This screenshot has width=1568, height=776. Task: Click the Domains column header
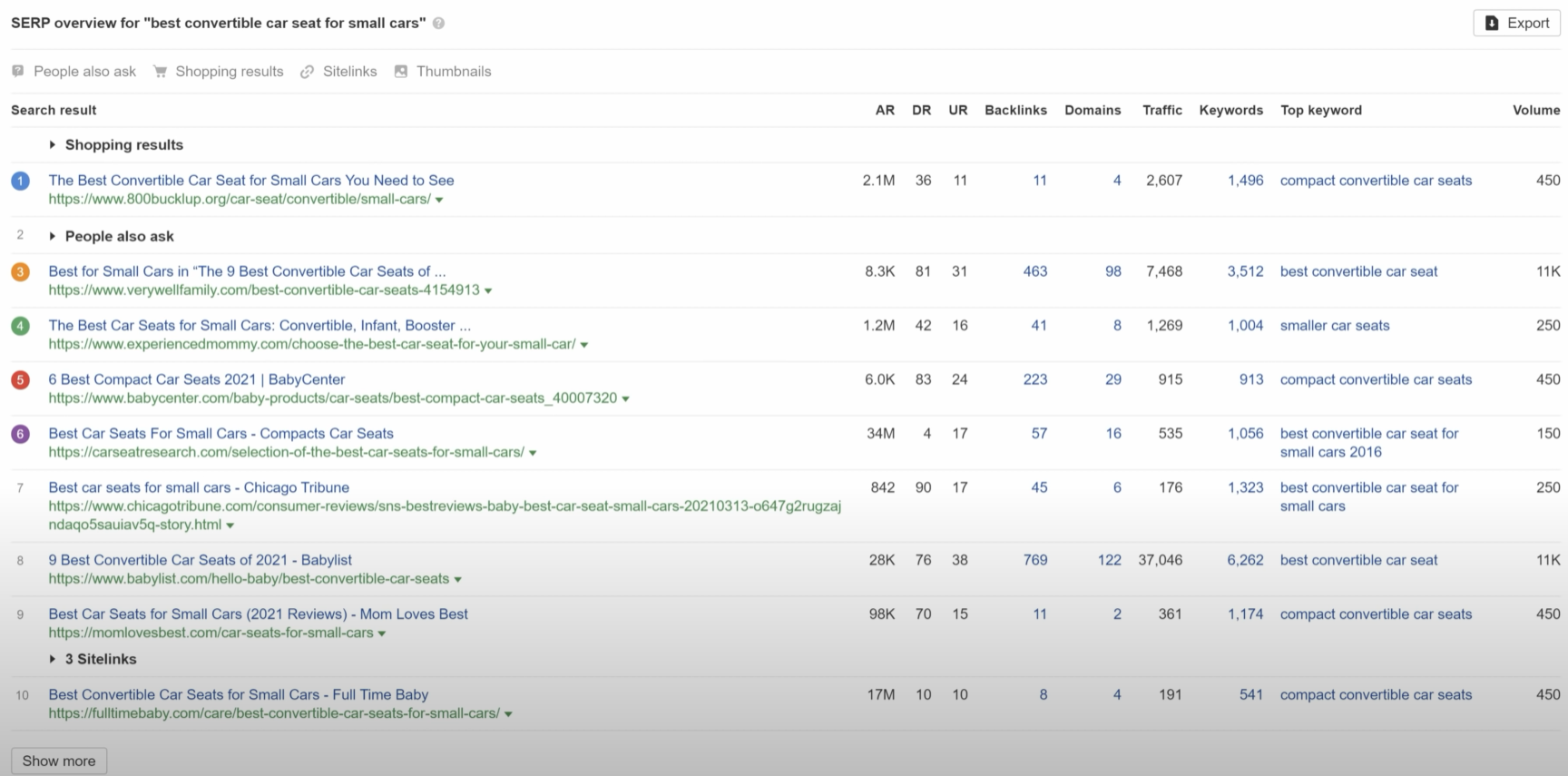(x=1093, y=110)
